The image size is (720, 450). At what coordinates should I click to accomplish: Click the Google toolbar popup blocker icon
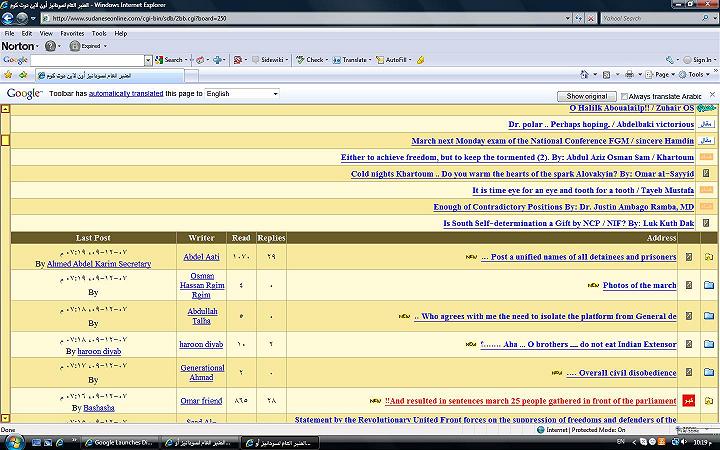click(x=237, y=60)
